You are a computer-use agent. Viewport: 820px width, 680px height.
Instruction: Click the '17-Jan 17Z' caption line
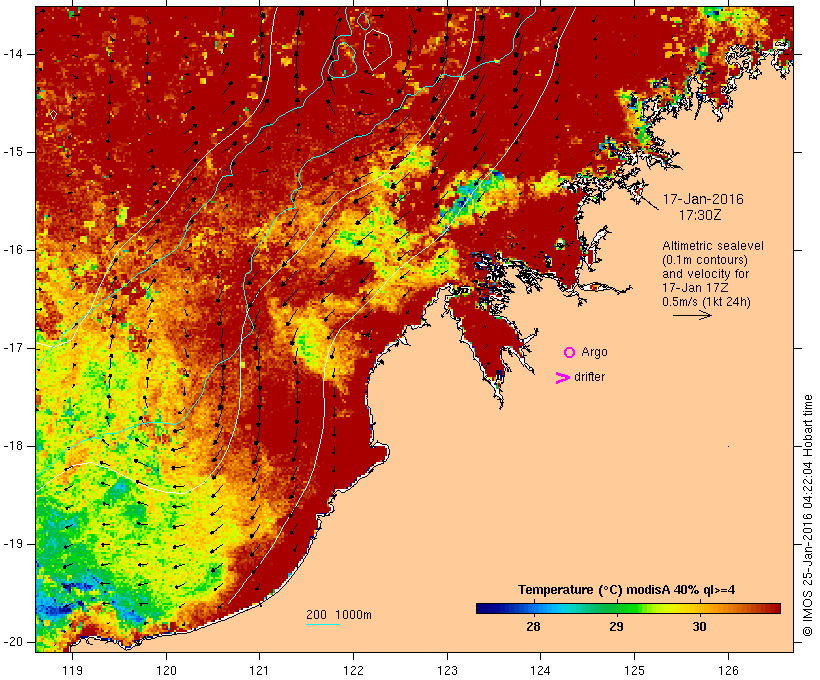tap(695, 288)
